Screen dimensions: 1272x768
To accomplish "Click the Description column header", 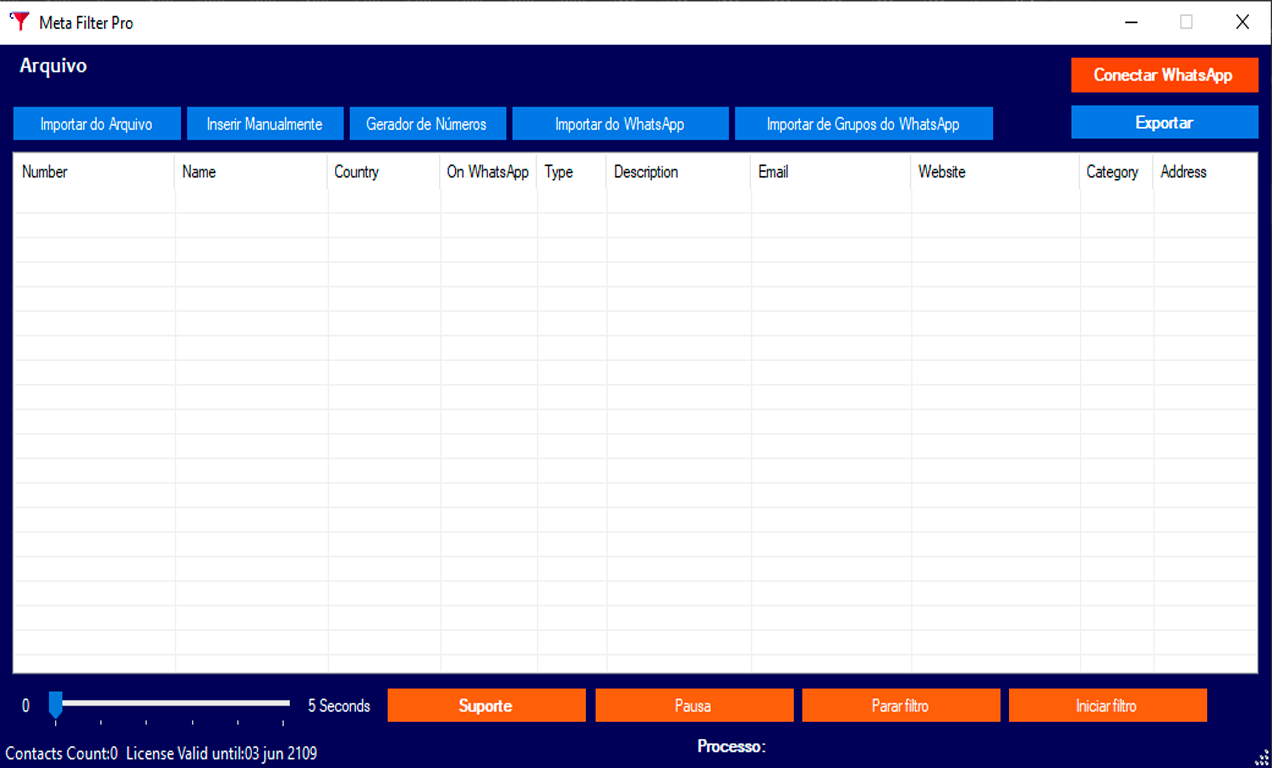I will click(x=679, y=172).
